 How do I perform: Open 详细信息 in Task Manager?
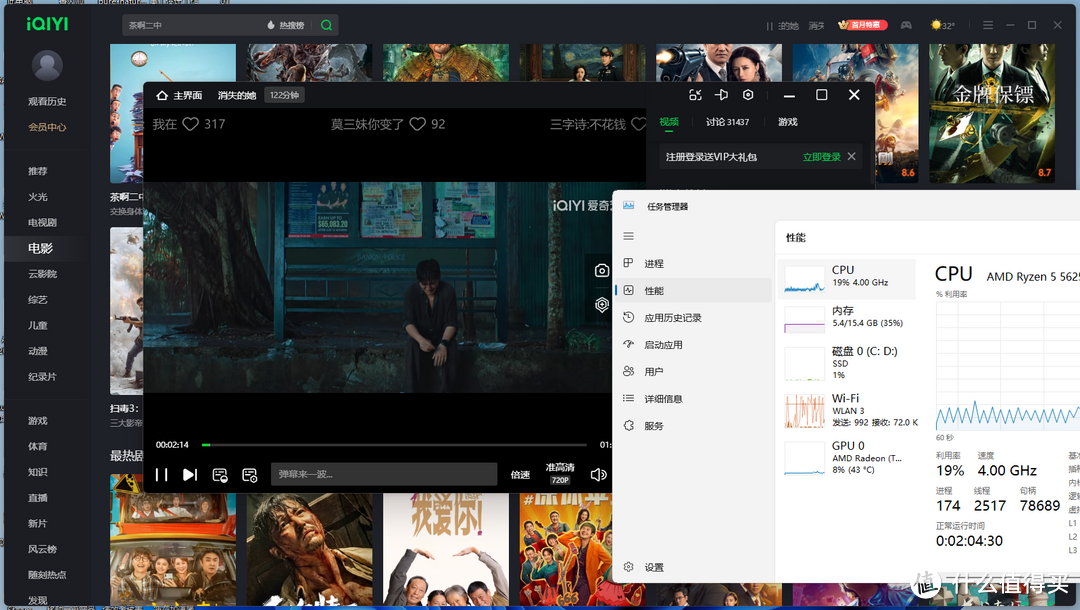click(x=693, y=399)
